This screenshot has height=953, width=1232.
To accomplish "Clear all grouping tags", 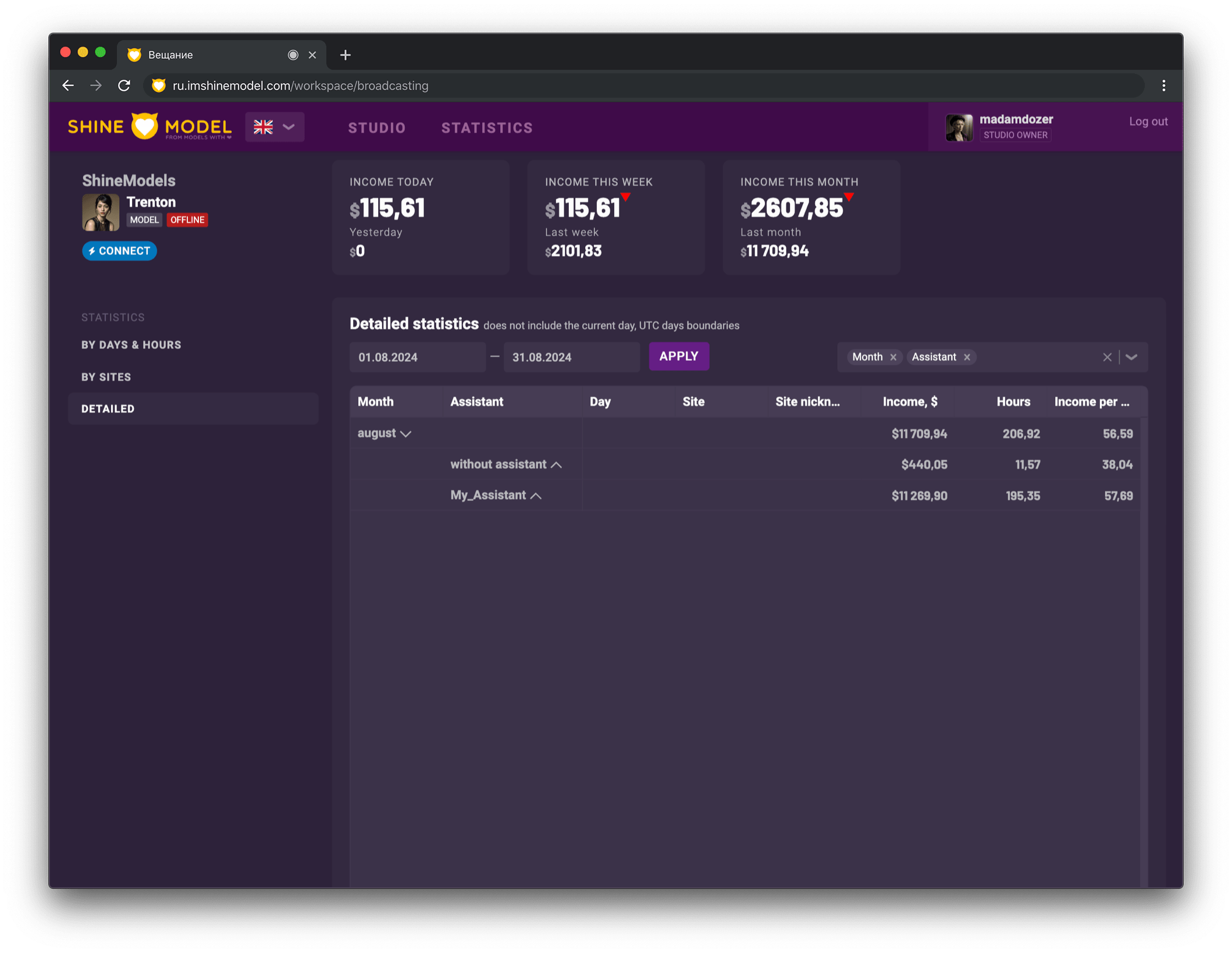I will 1107,357.
